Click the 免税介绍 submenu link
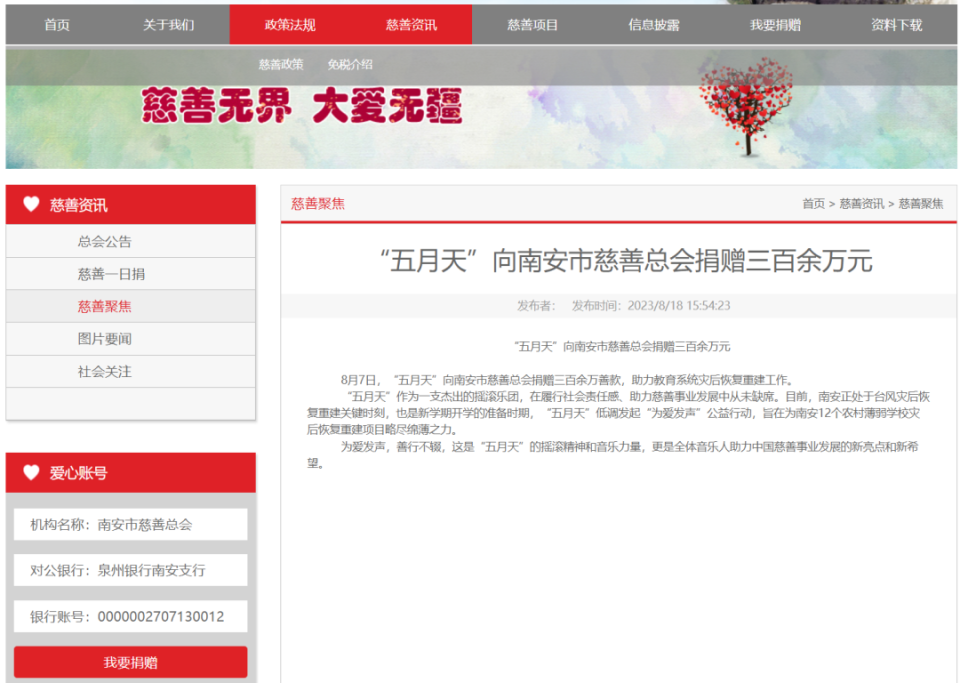 click(x=350, y=64)
